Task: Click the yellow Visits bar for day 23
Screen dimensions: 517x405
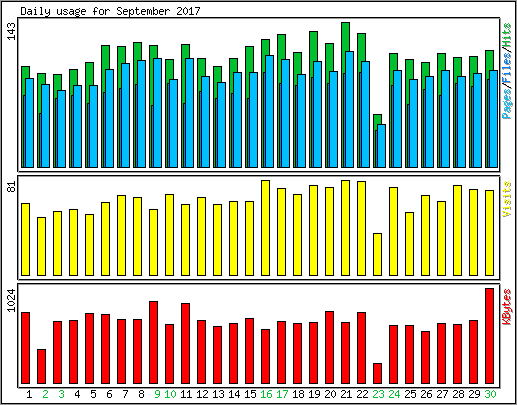Action: (377, 254)
